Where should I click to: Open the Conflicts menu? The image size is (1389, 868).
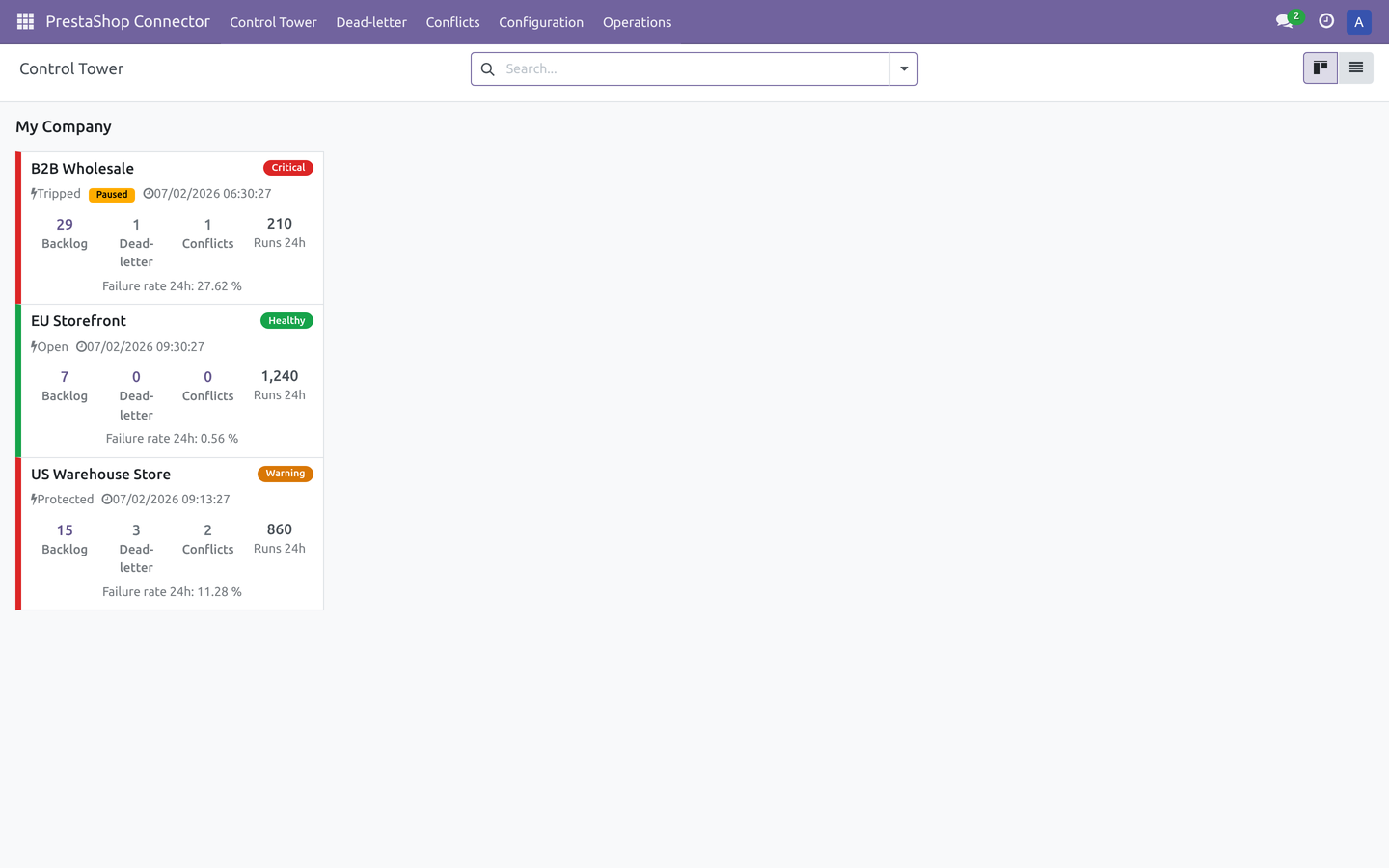[452, 22]
